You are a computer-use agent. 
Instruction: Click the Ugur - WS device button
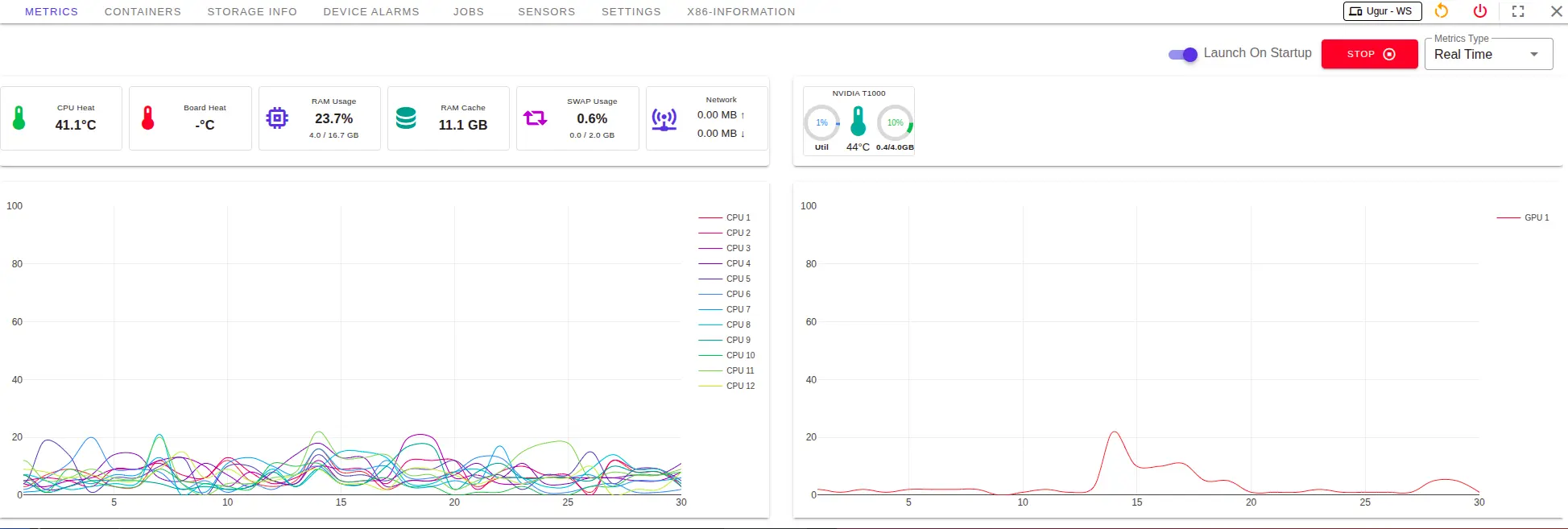coord(1382,11)
